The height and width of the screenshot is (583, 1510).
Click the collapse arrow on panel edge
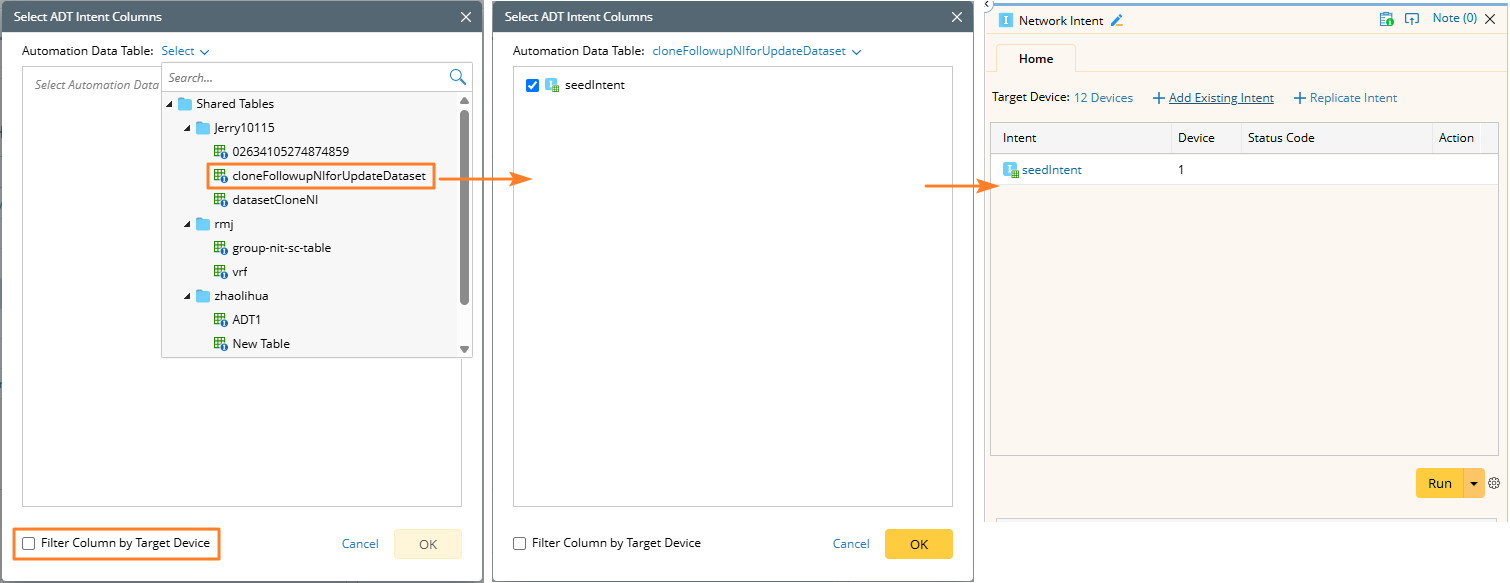988,4
